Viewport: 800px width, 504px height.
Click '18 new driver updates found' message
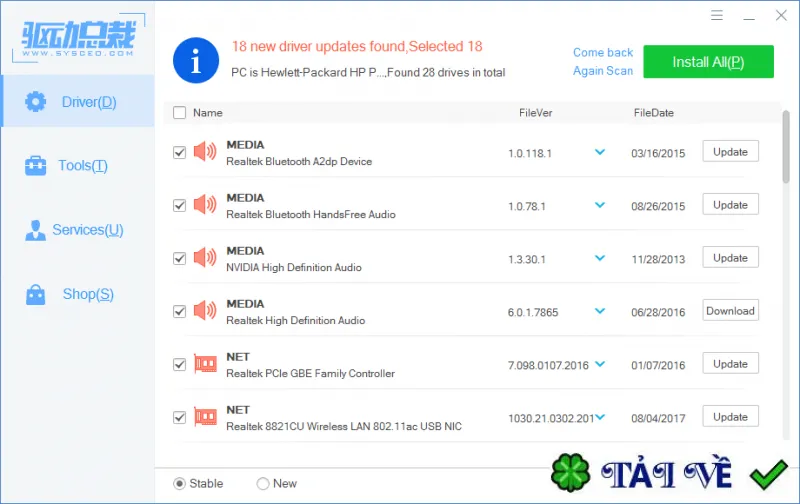[357, 46]
